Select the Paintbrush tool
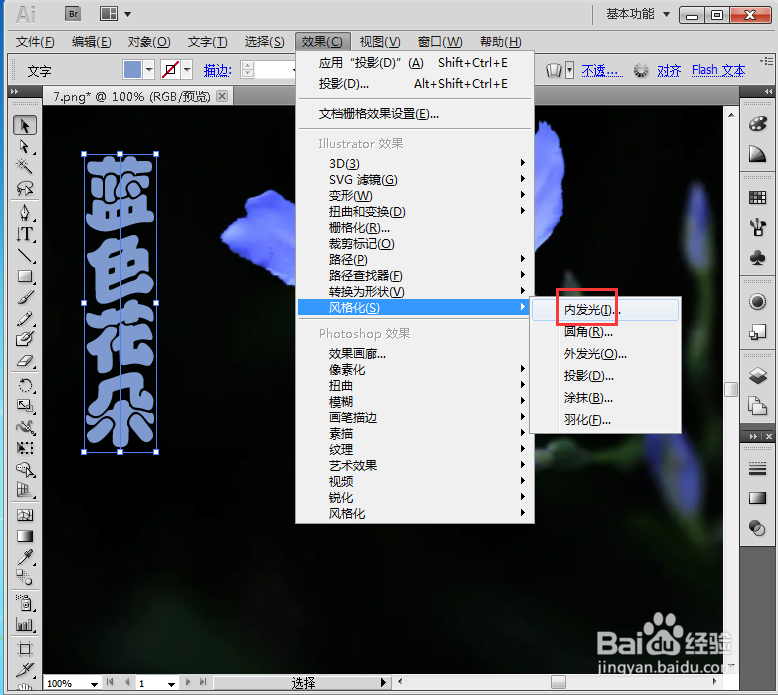This screenshot has width=778, height=695. click(24, 298)
